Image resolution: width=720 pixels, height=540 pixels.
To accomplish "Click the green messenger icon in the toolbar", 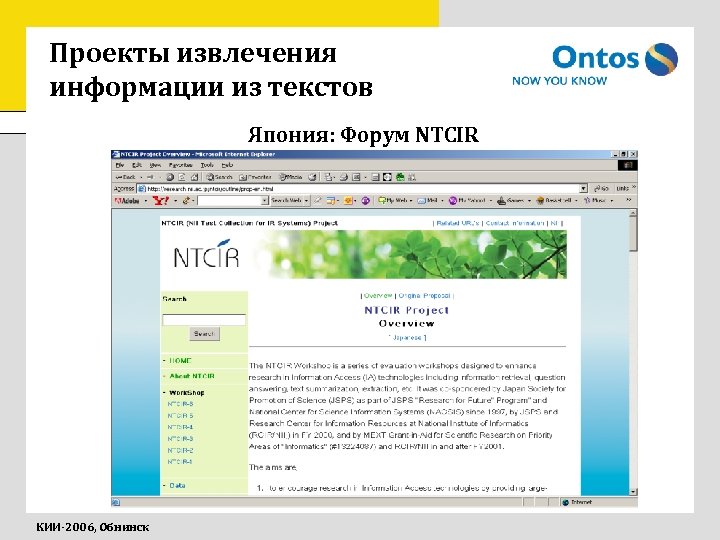I will (x=400, y=177).
